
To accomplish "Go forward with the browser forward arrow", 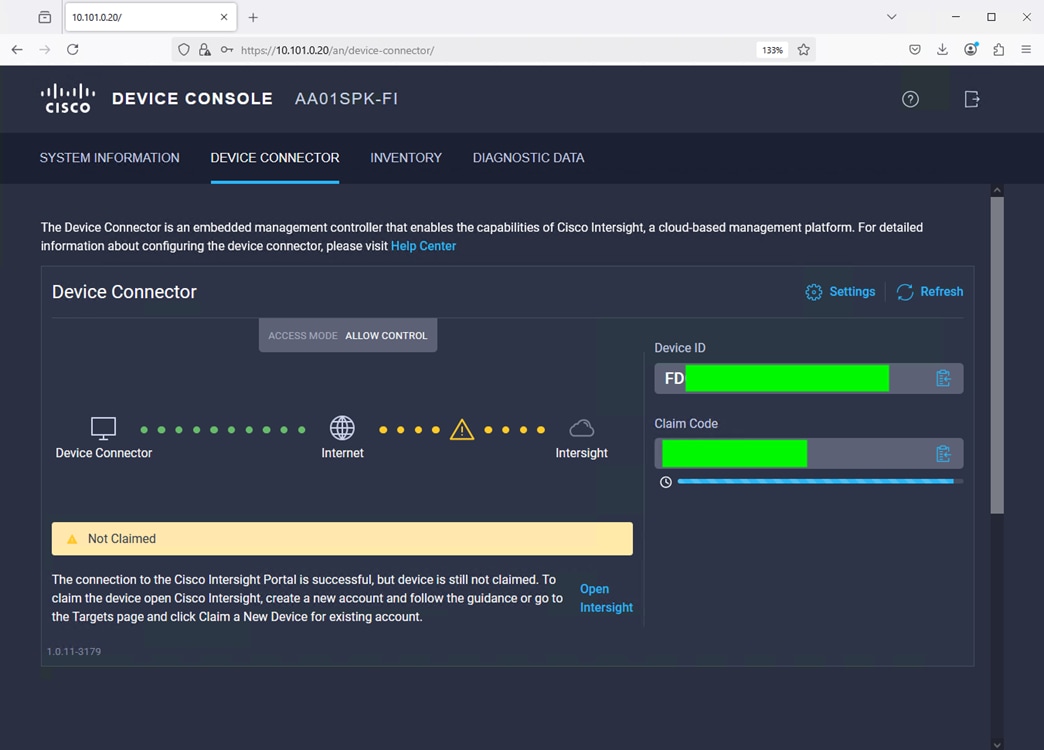I will pyautogui.click(x=45, y=49).
